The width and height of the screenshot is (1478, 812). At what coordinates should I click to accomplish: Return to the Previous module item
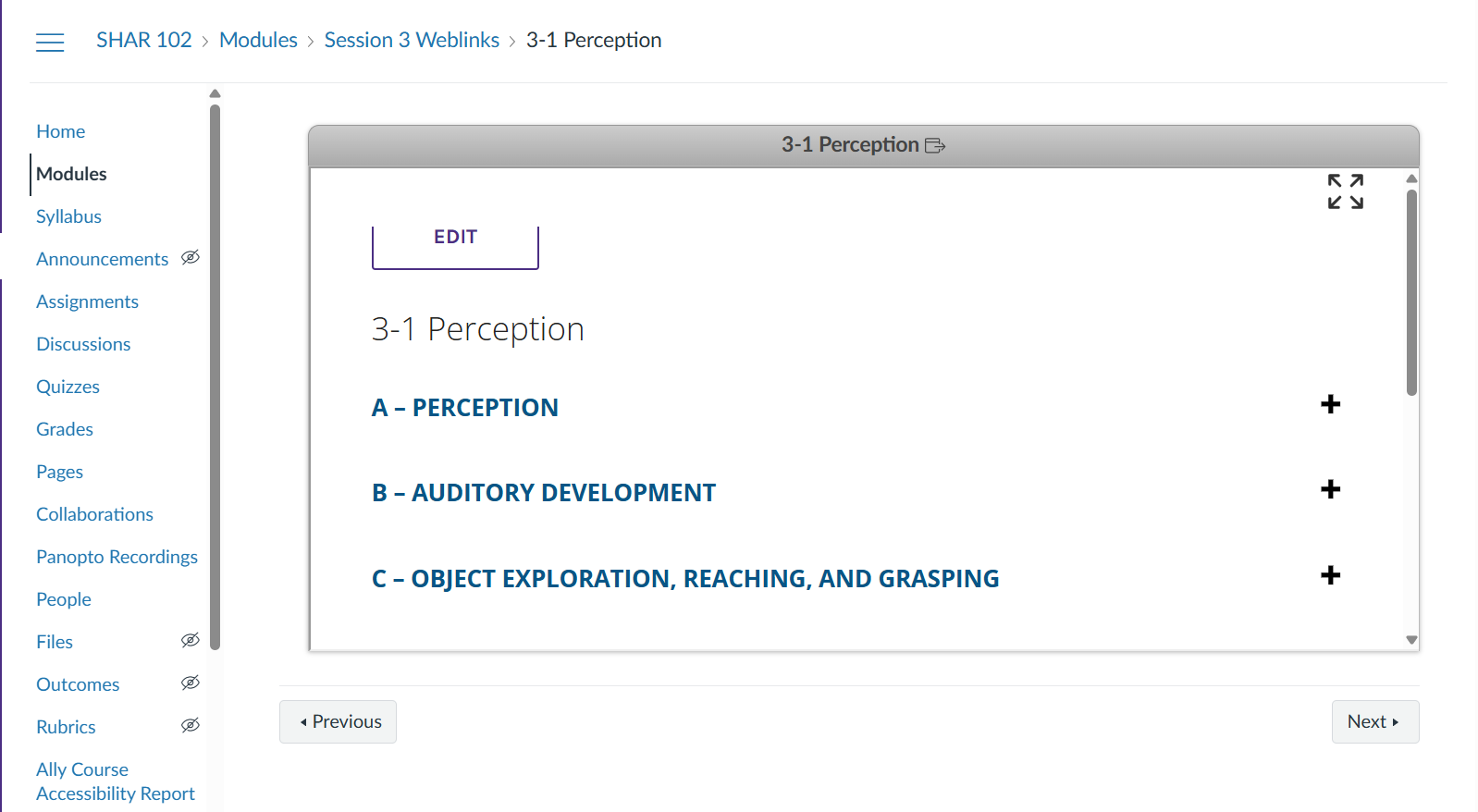pyautogui.click(x=339, y=721)
